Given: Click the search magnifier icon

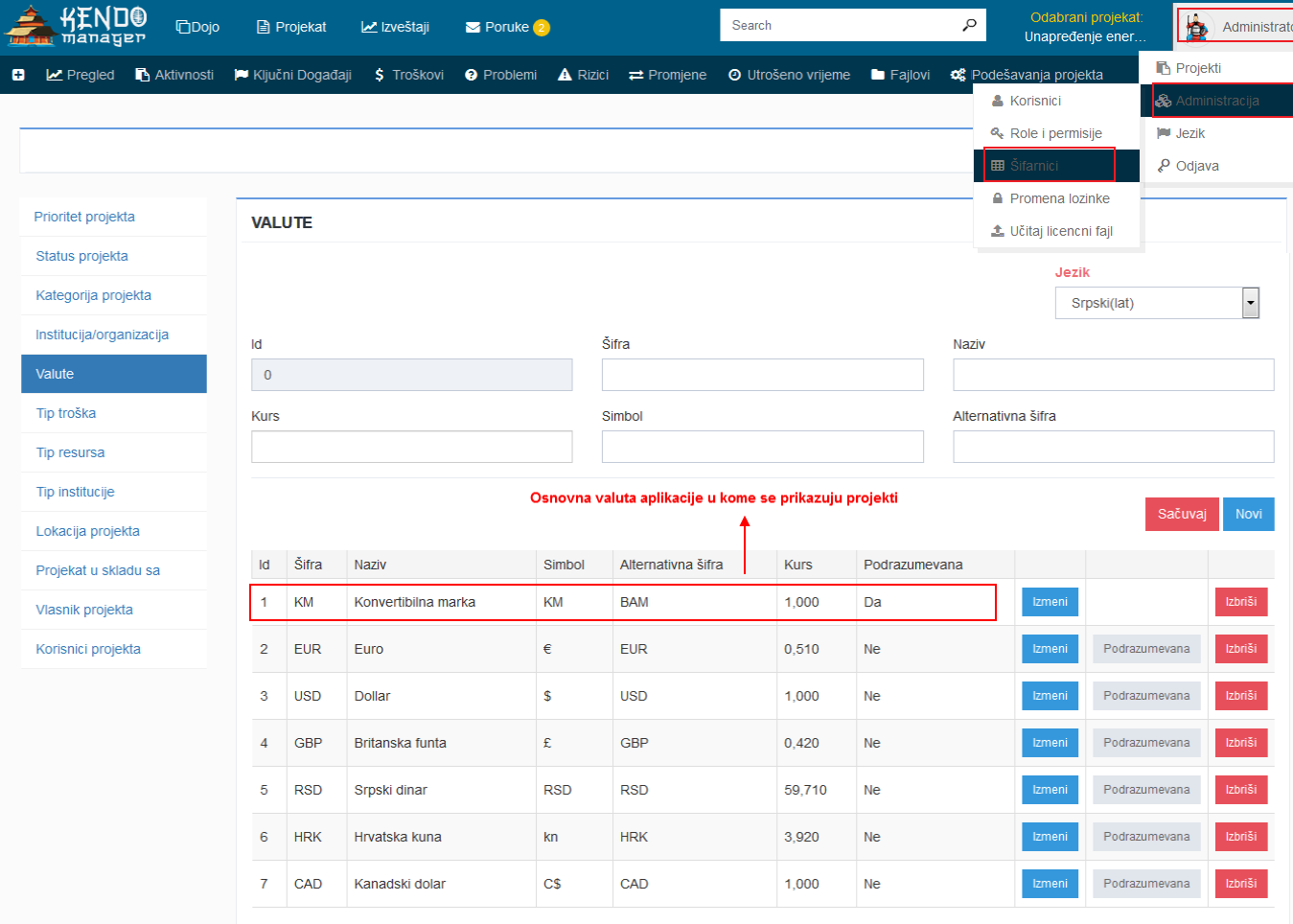Looking at the screenshot, I should coord(969,25).
